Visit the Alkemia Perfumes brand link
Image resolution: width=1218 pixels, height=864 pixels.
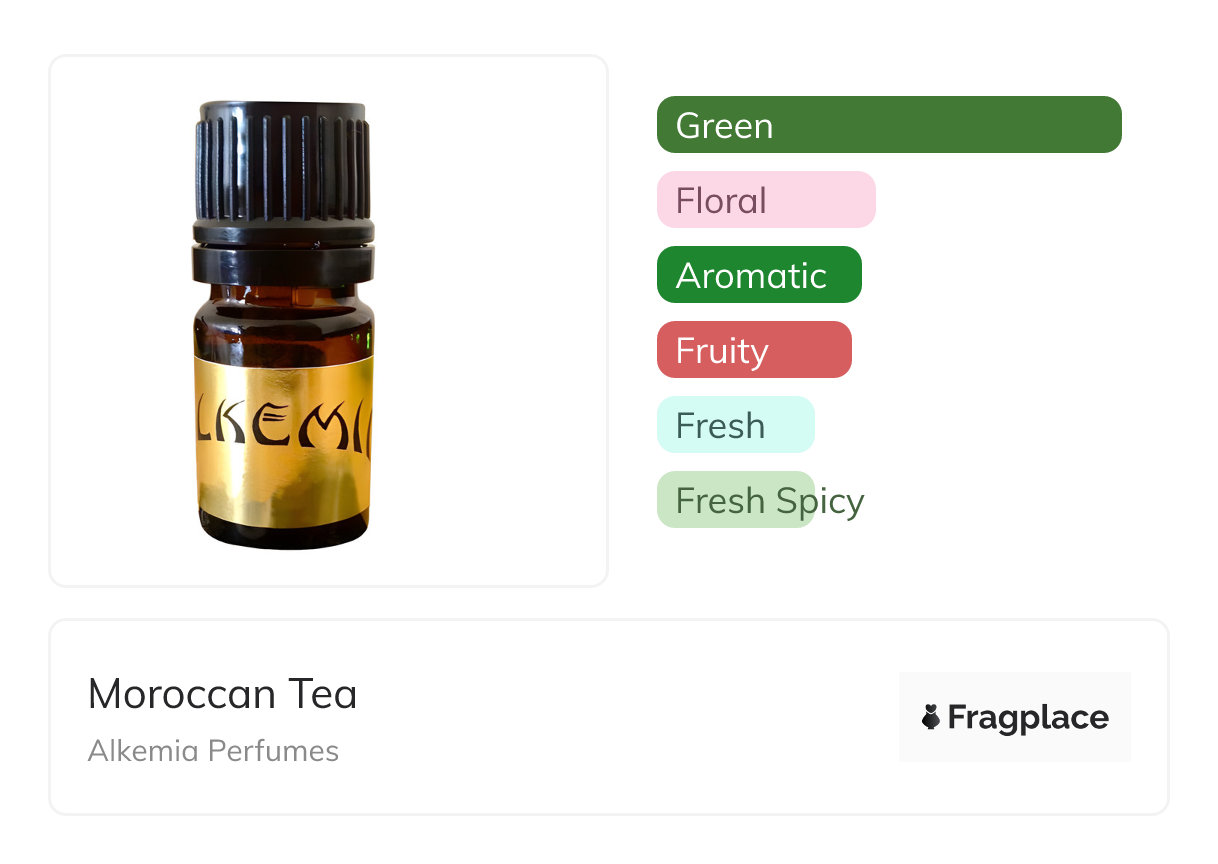(213, 751)
